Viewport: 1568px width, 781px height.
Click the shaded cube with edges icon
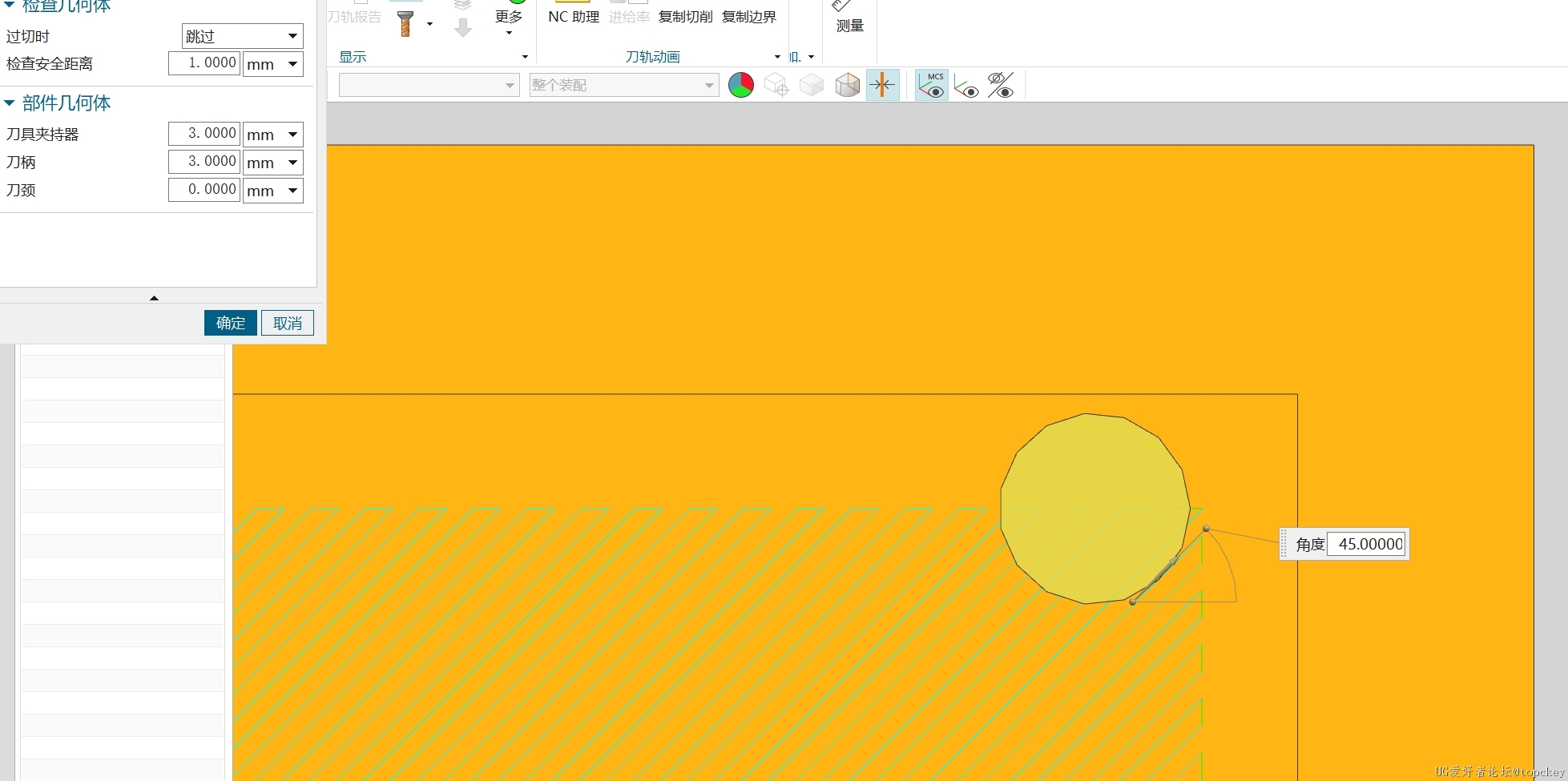pyautogui.click(x=847, y=85)
